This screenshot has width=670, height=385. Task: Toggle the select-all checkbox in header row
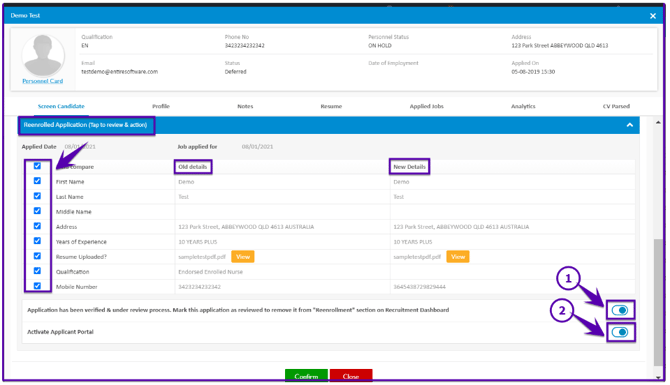[37, 166]
